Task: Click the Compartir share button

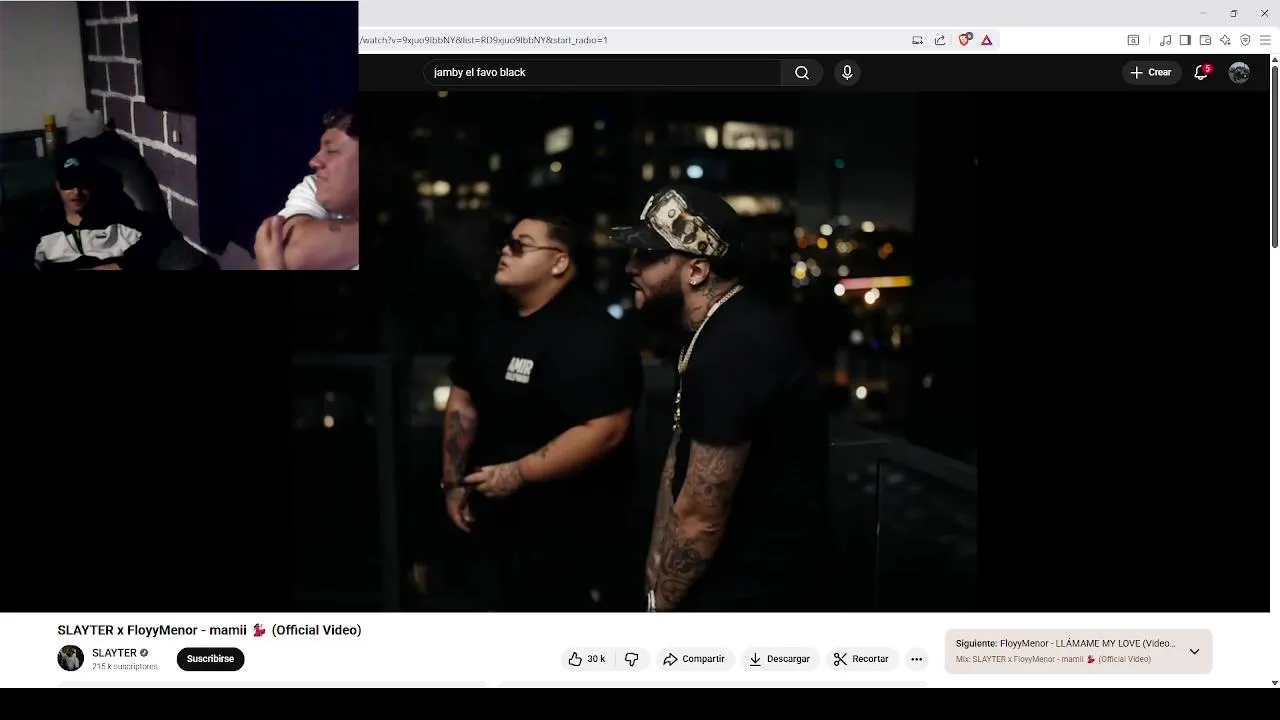Action: click(x=693, y=659)
